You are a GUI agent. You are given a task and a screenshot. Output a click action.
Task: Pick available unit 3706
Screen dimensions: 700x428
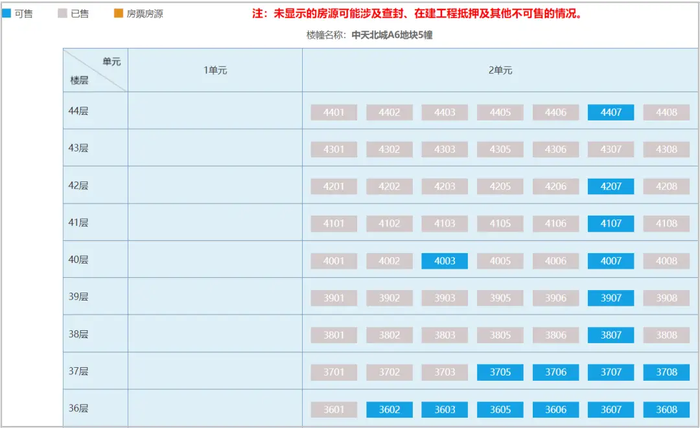point(555,372)
